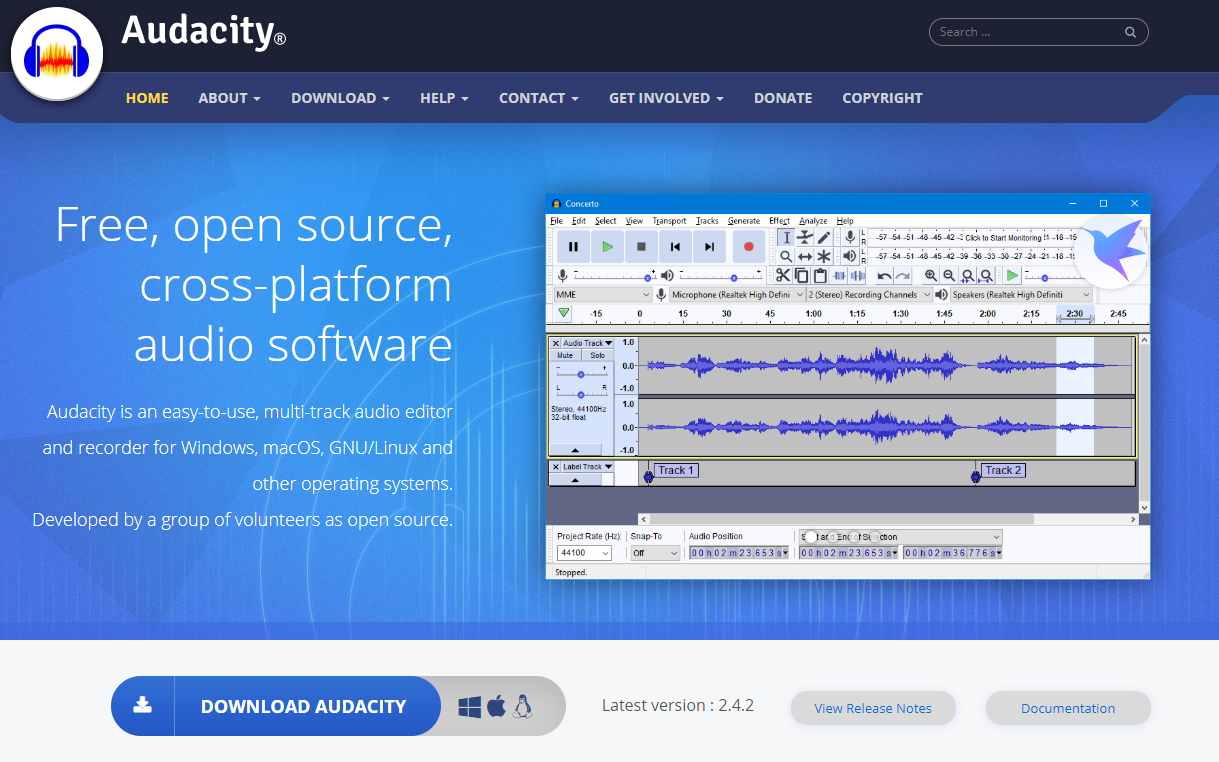Click the Audacity headphones logo
This screenshot has width=1219, height=762.
point(57,52)
